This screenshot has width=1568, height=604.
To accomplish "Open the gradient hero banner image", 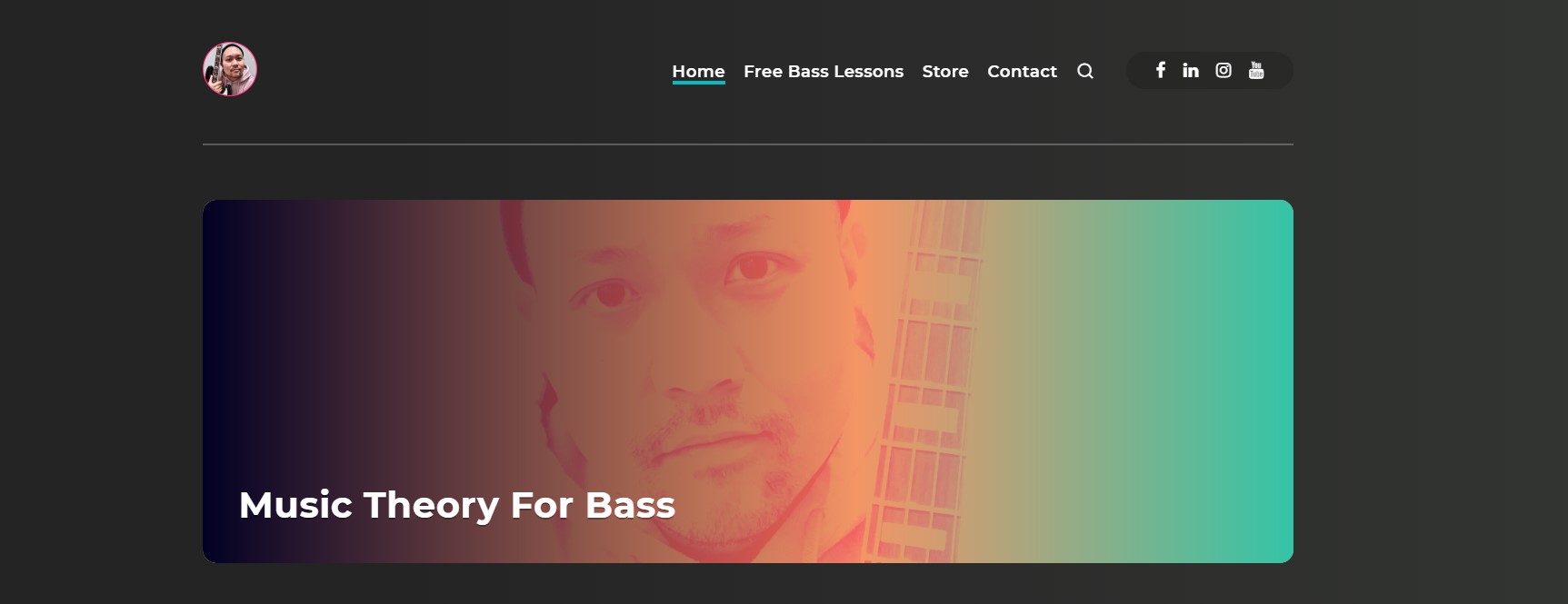I will tap(747, 381).
